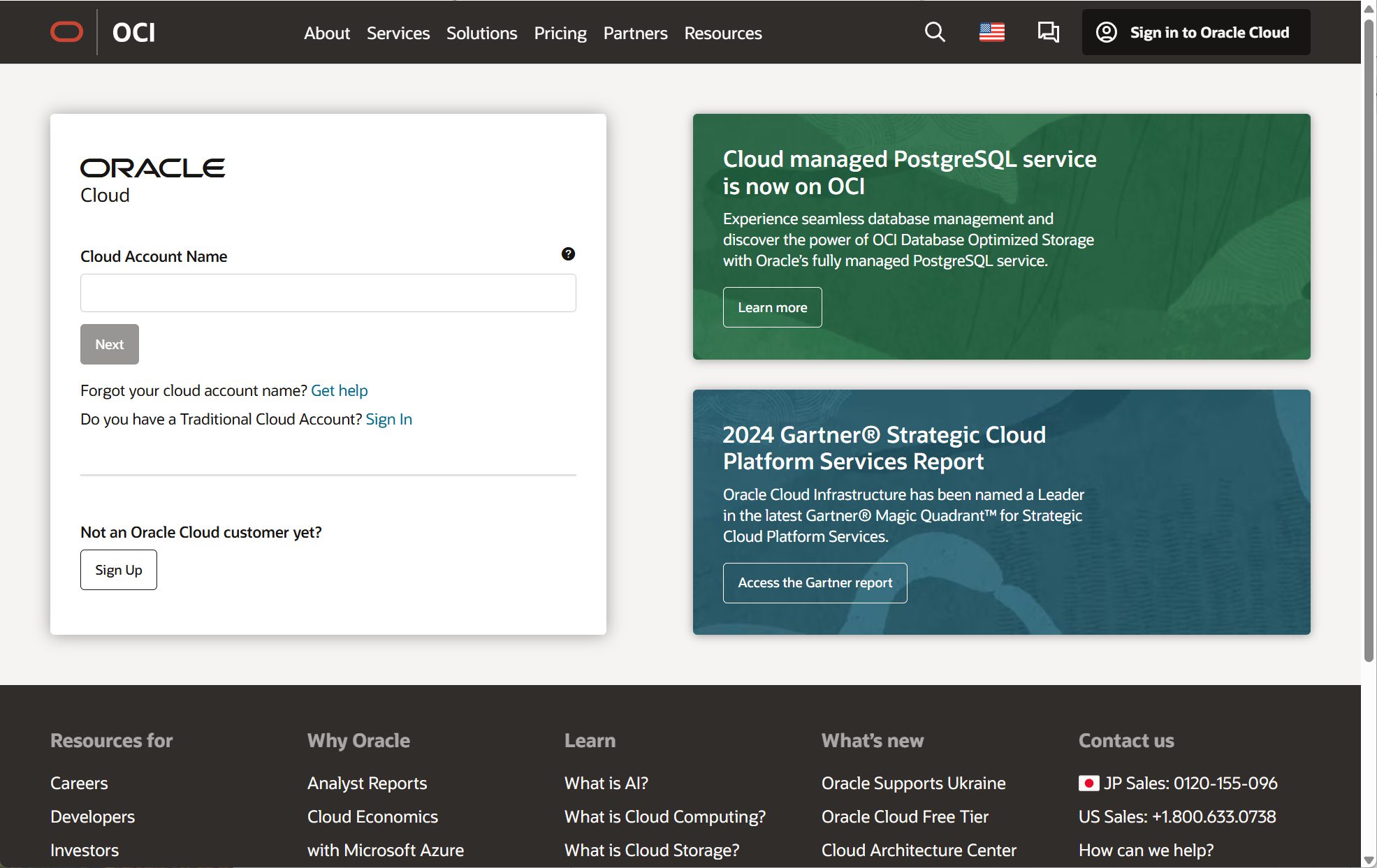Click Learn more on PostgreSQL banner

pos(772,307)
